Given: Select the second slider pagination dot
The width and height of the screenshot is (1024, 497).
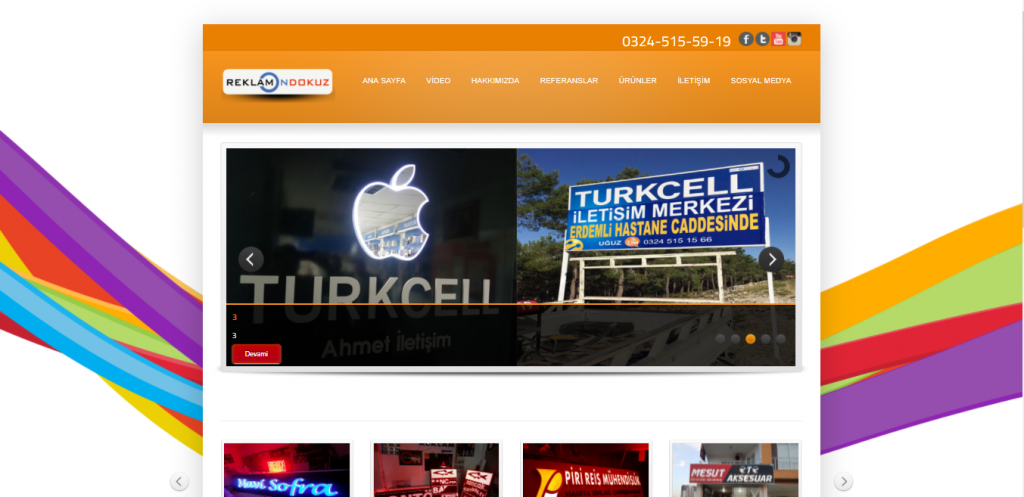Looking at the screenshot, I should pyautogui.click(x=735, y=339).
